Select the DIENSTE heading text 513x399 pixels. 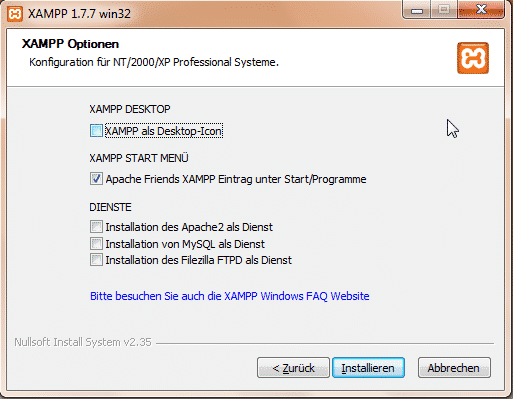pos(110,207)
